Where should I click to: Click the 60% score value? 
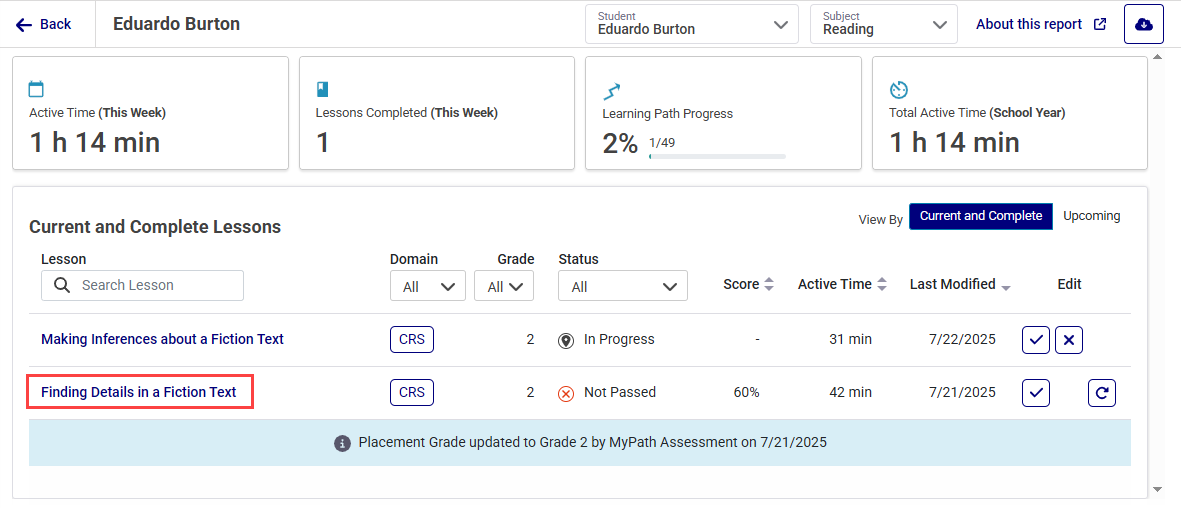pos(746,393)
